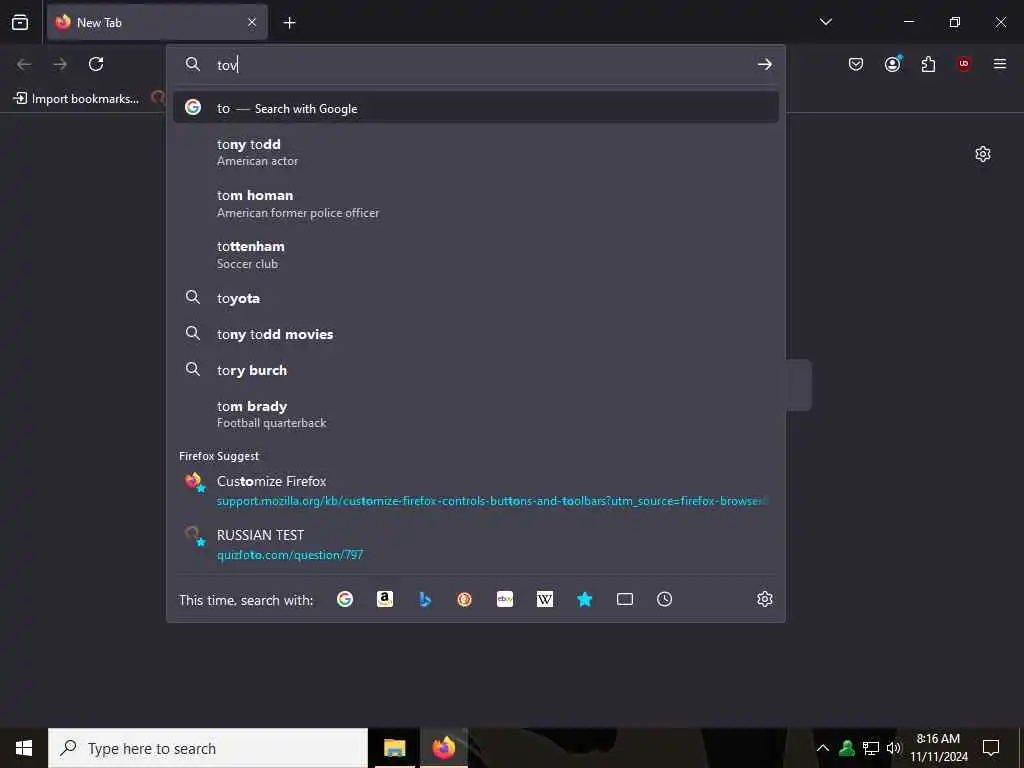Screen dimensions: 1024x768
Task: Open the RUSSIAN TEST bookmark suggestion
Action: 475,544
